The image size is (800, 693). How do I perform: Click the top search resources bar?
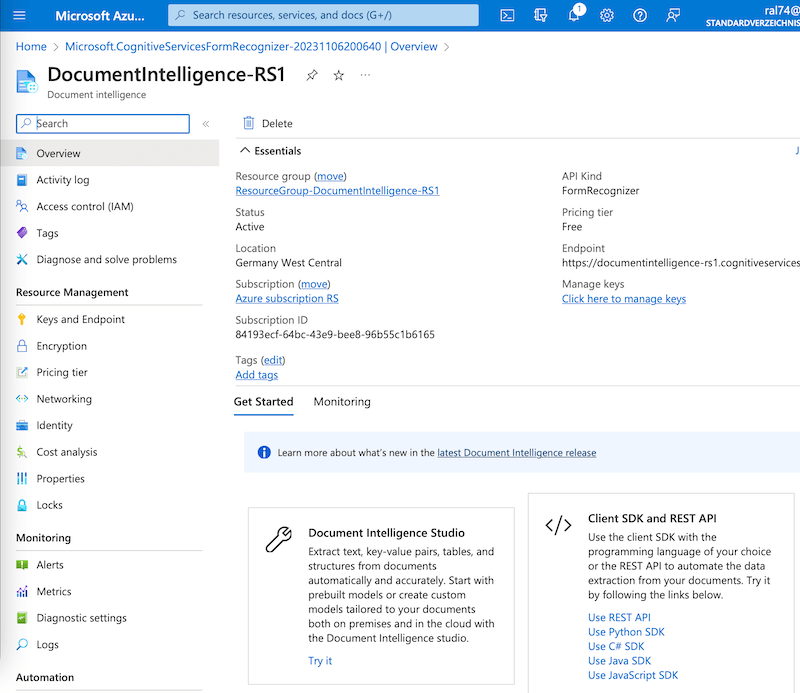tap(320, 15)
